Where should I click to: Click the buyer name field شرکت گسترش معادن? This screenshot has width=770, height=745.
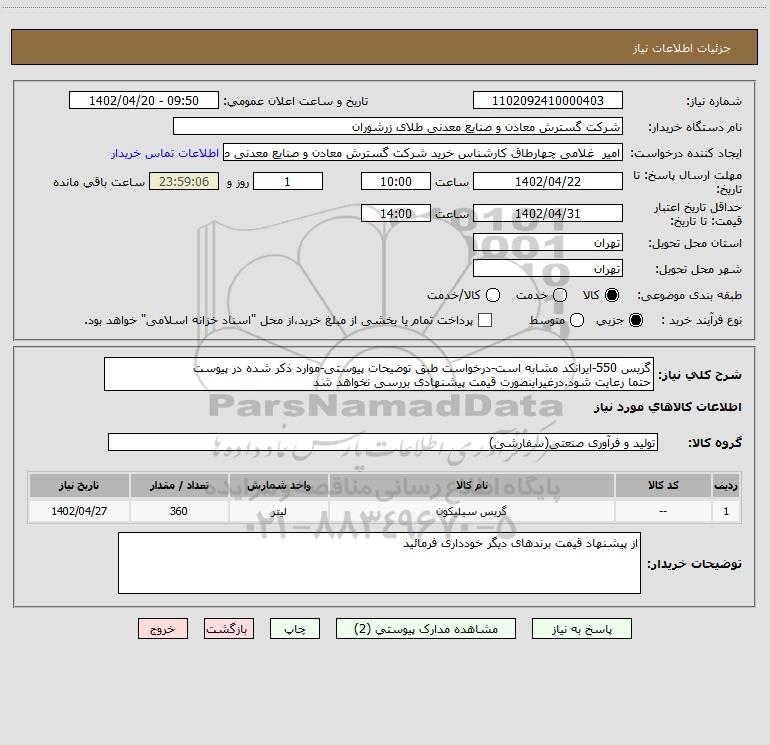click(x=398, y=126)
